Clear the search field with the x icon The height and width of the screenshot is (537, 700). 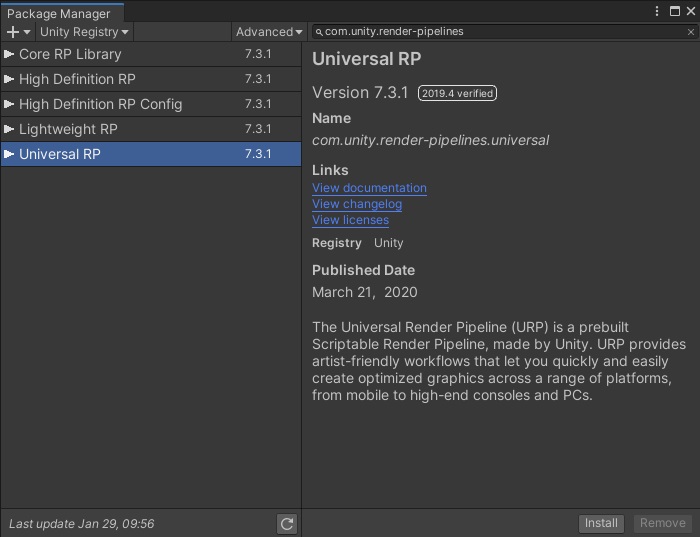[x=691, y=32]
